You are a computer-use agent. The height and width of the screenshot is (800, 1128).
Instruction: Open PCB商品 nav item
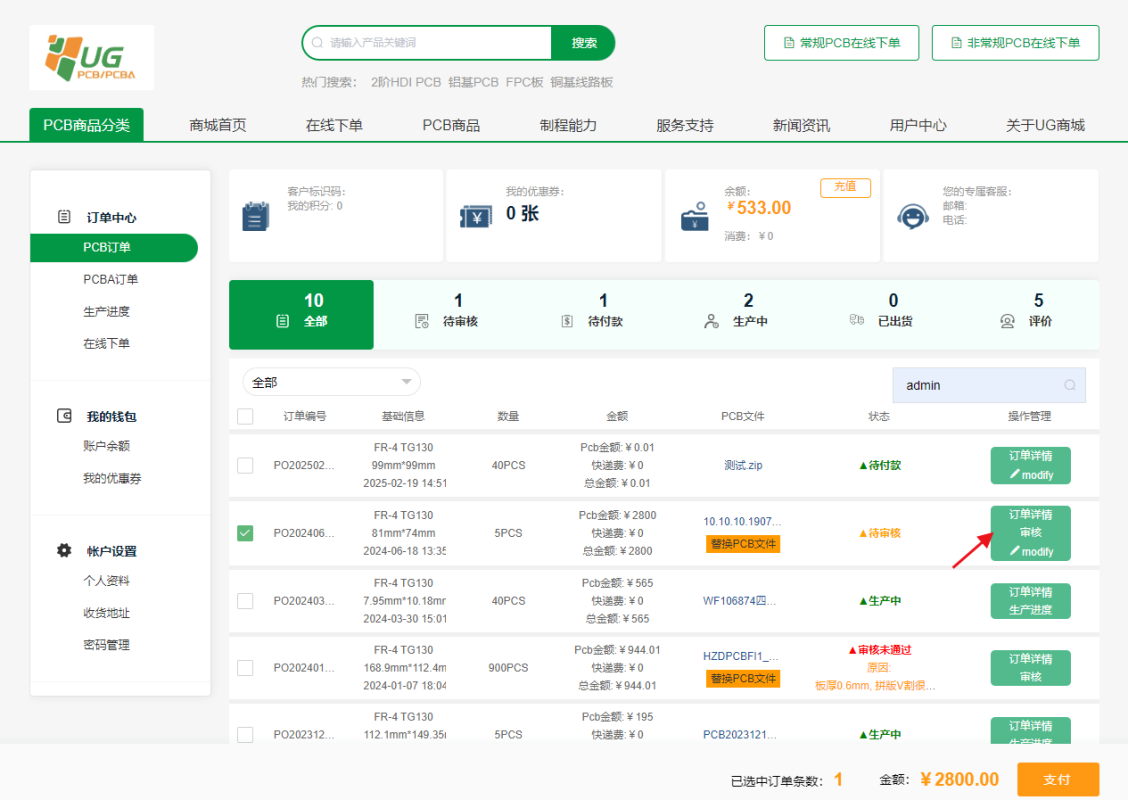451,125
